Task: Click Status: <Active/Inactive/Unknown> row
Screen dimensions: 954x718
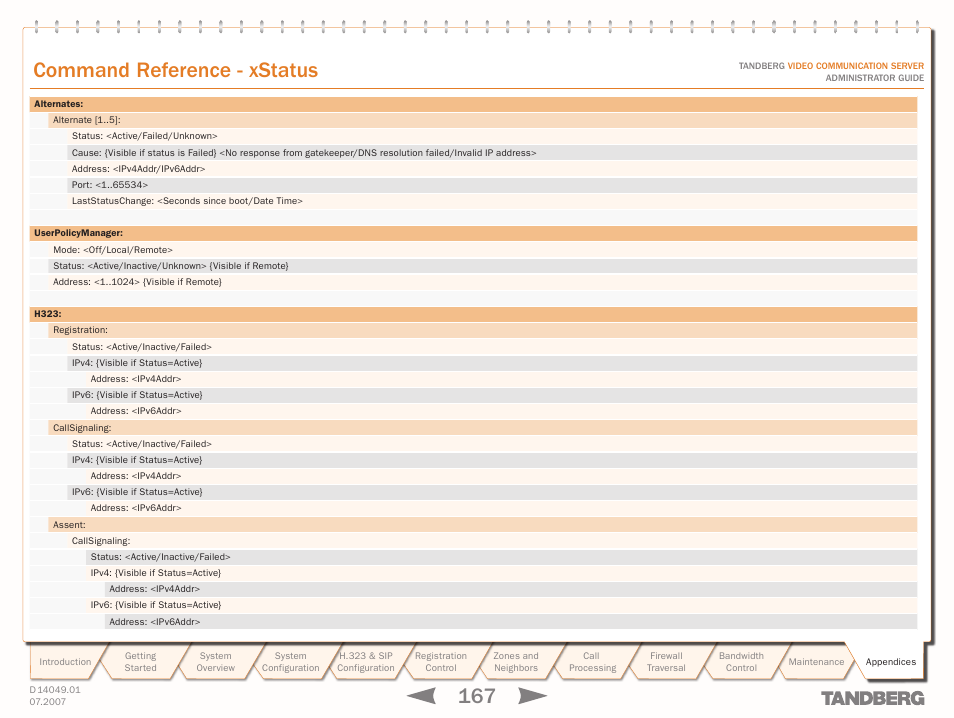Action: click(482, 266)
